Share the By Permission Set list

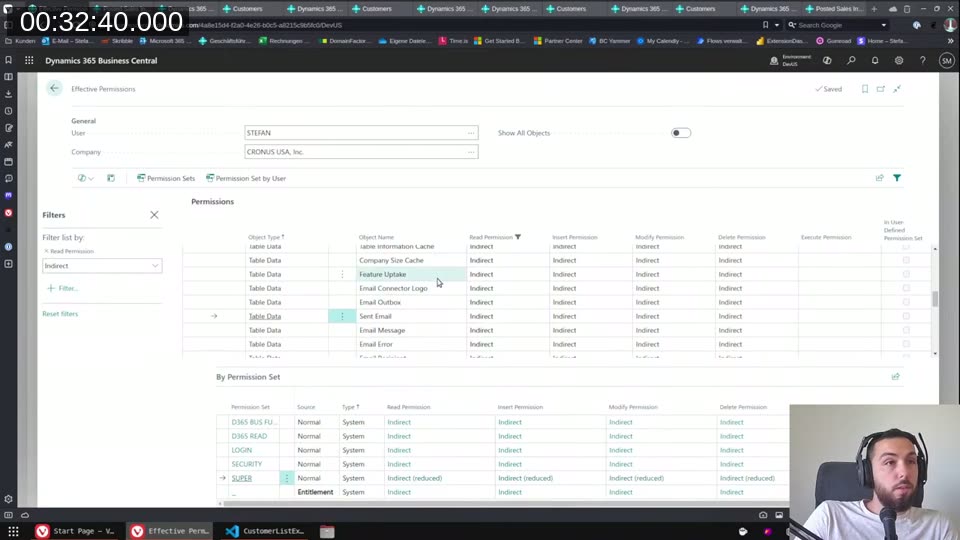[x=896, y=377]
